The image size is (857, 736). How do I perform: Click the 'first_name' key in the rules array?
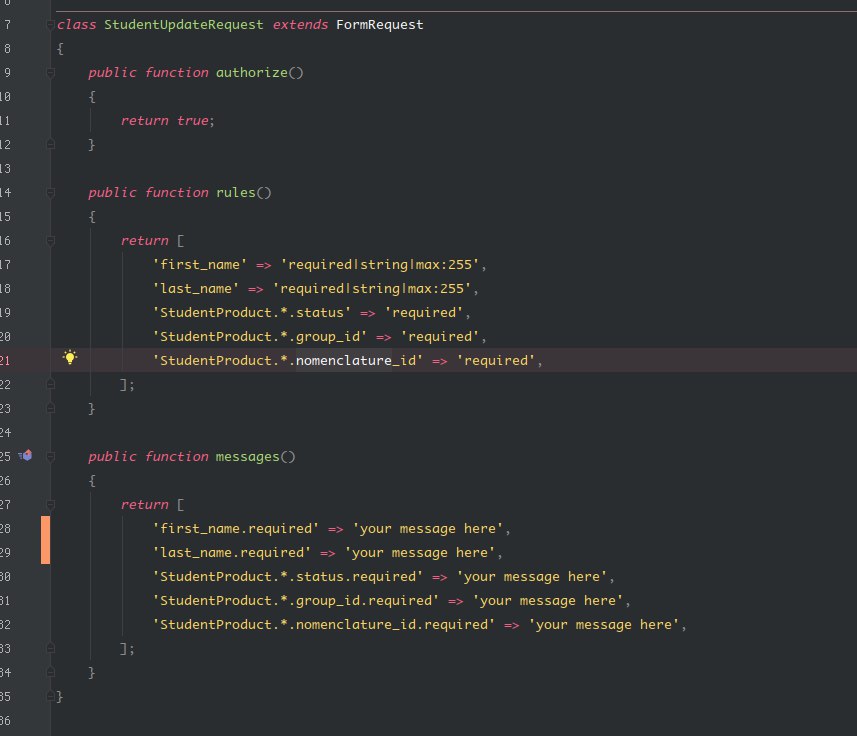(x=199, y=264)
